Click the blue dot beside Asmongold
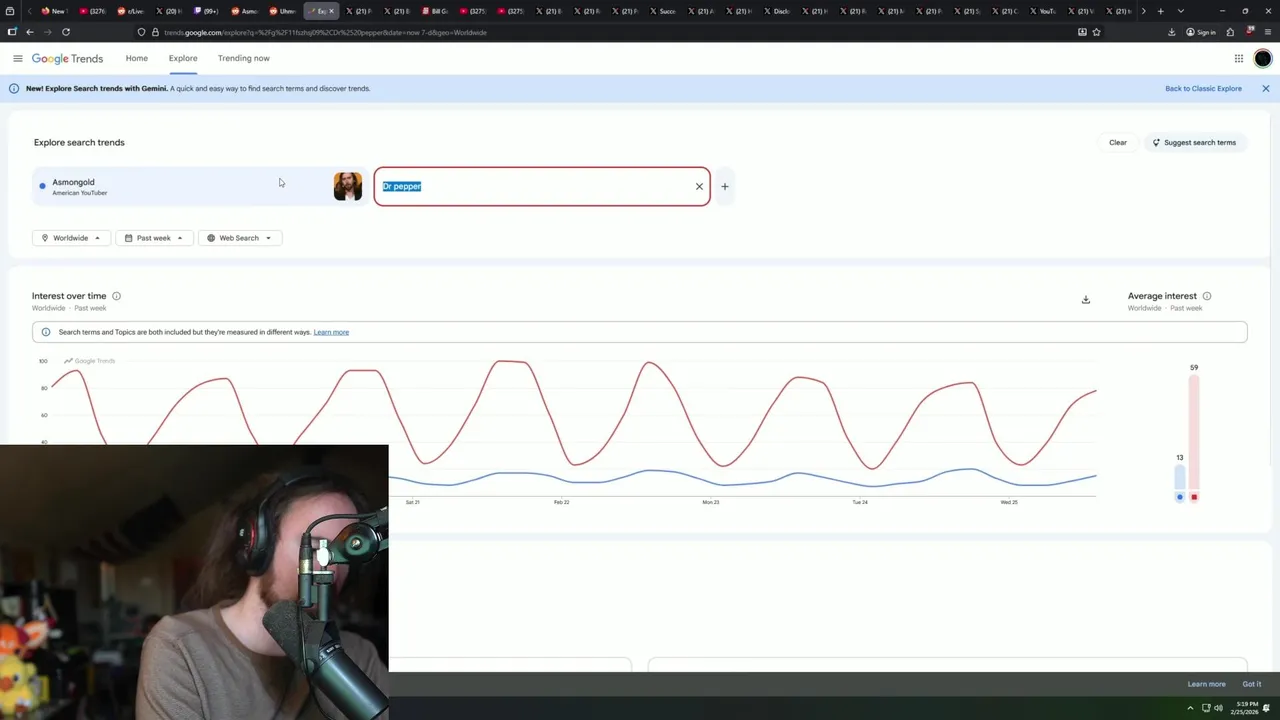The height and width of the screenshot is (720, 1280). coord(42,185)
